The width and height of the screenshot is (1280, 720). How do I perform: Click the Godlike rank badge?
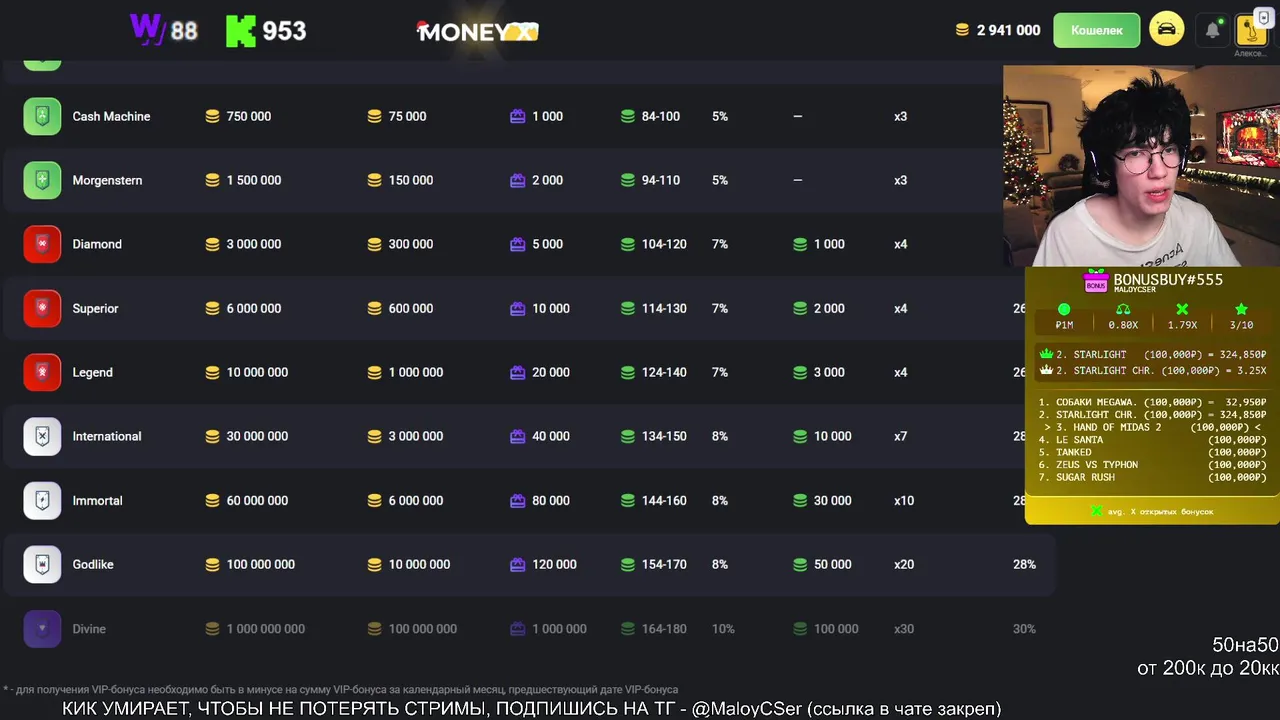pos(42,564)
